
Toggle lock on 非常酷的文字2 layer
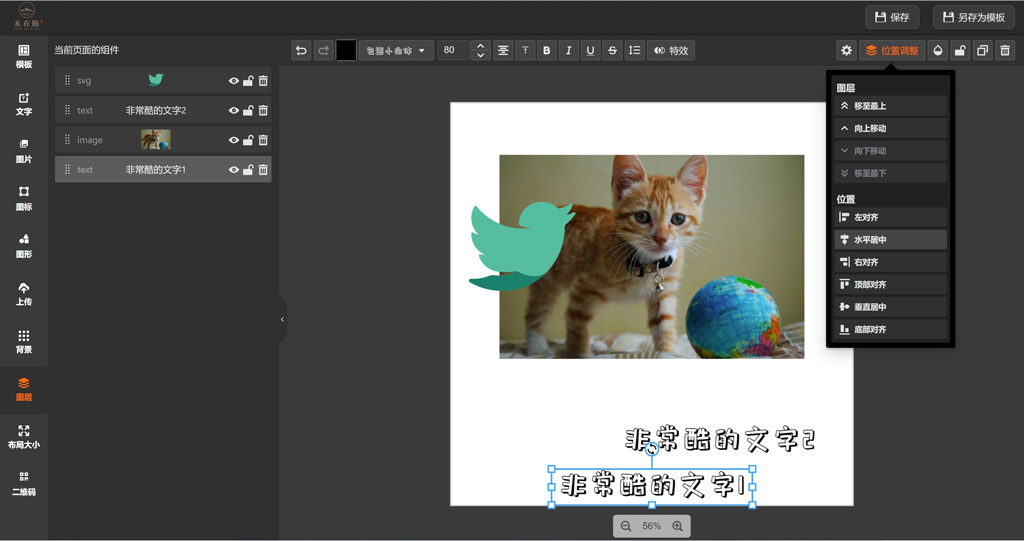pyautogui.click(x=248, y=110)
